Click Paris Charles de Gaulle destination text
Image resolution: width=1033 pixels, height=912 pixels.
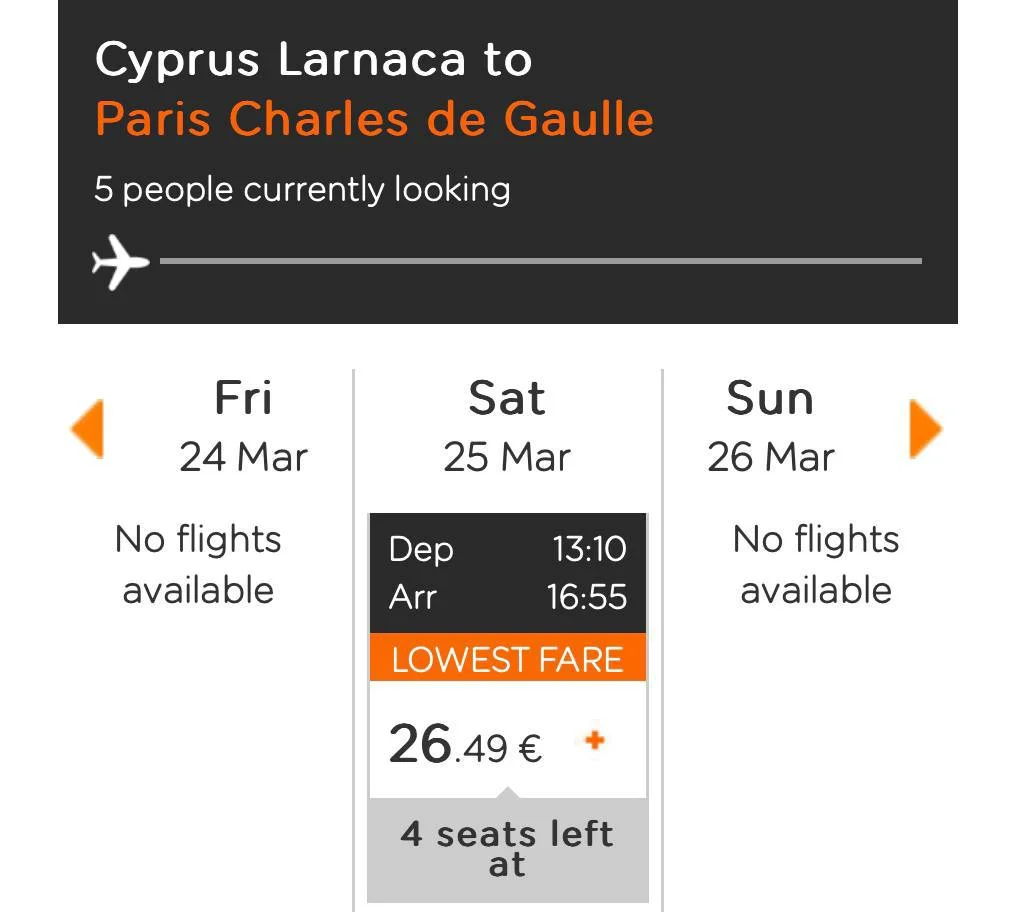pos(374,119)
